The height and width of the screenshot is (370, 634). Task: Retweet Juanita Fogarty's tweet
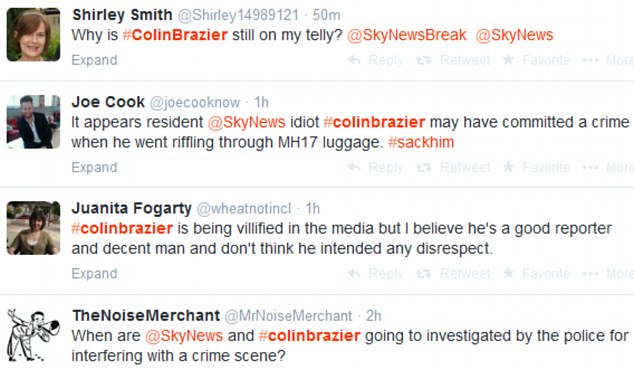tap(453, 274)
